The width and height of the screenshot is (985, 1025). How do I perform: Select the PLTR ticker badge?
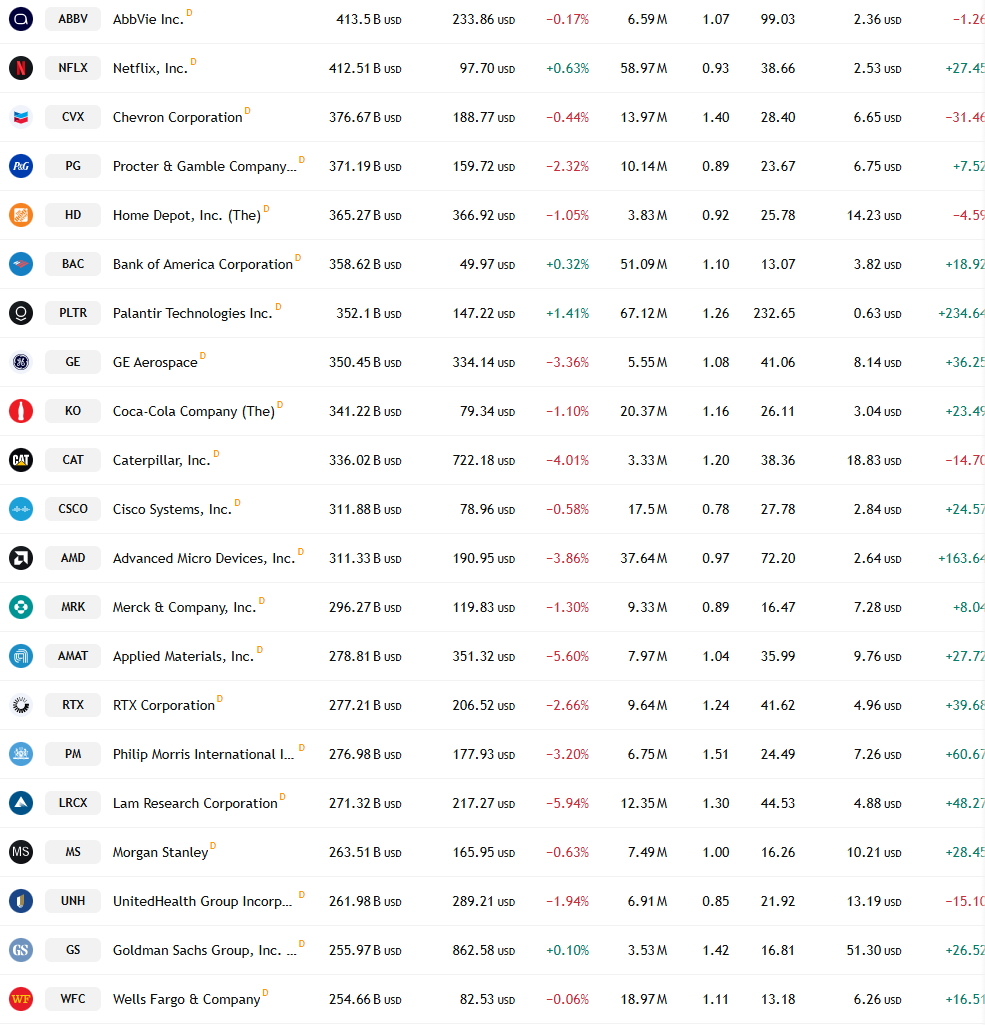73,313
